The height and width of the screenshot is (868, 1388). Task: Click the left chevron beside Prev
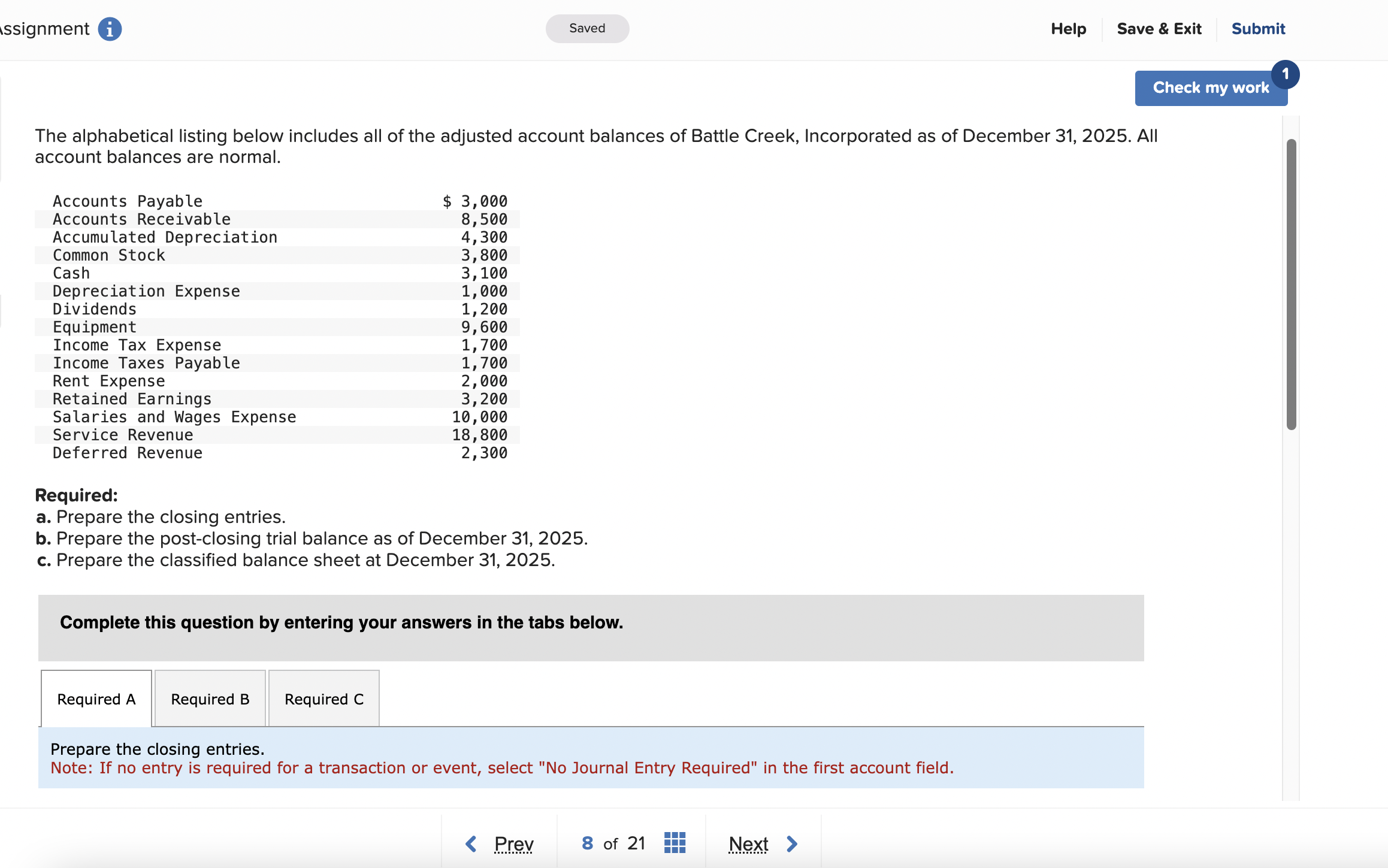point(471,843)
